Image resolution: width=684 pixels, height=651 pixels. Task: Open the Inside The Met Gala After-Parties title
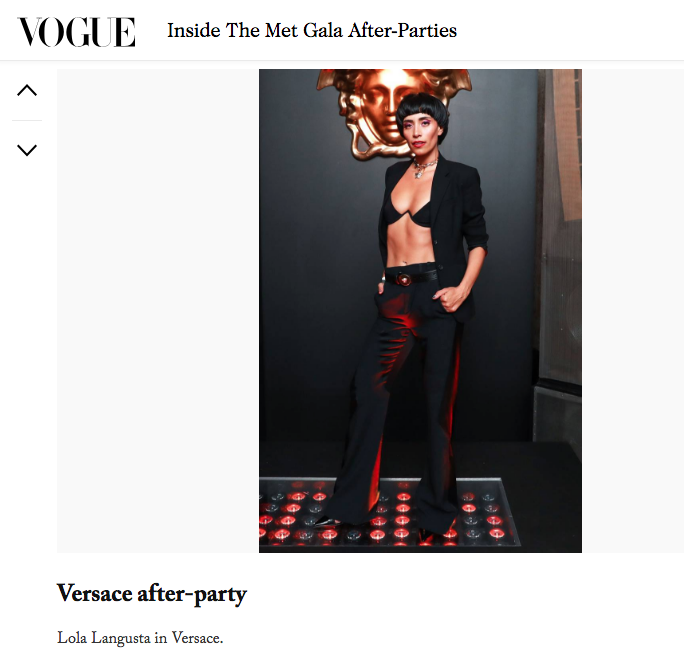tap(312, 31)
